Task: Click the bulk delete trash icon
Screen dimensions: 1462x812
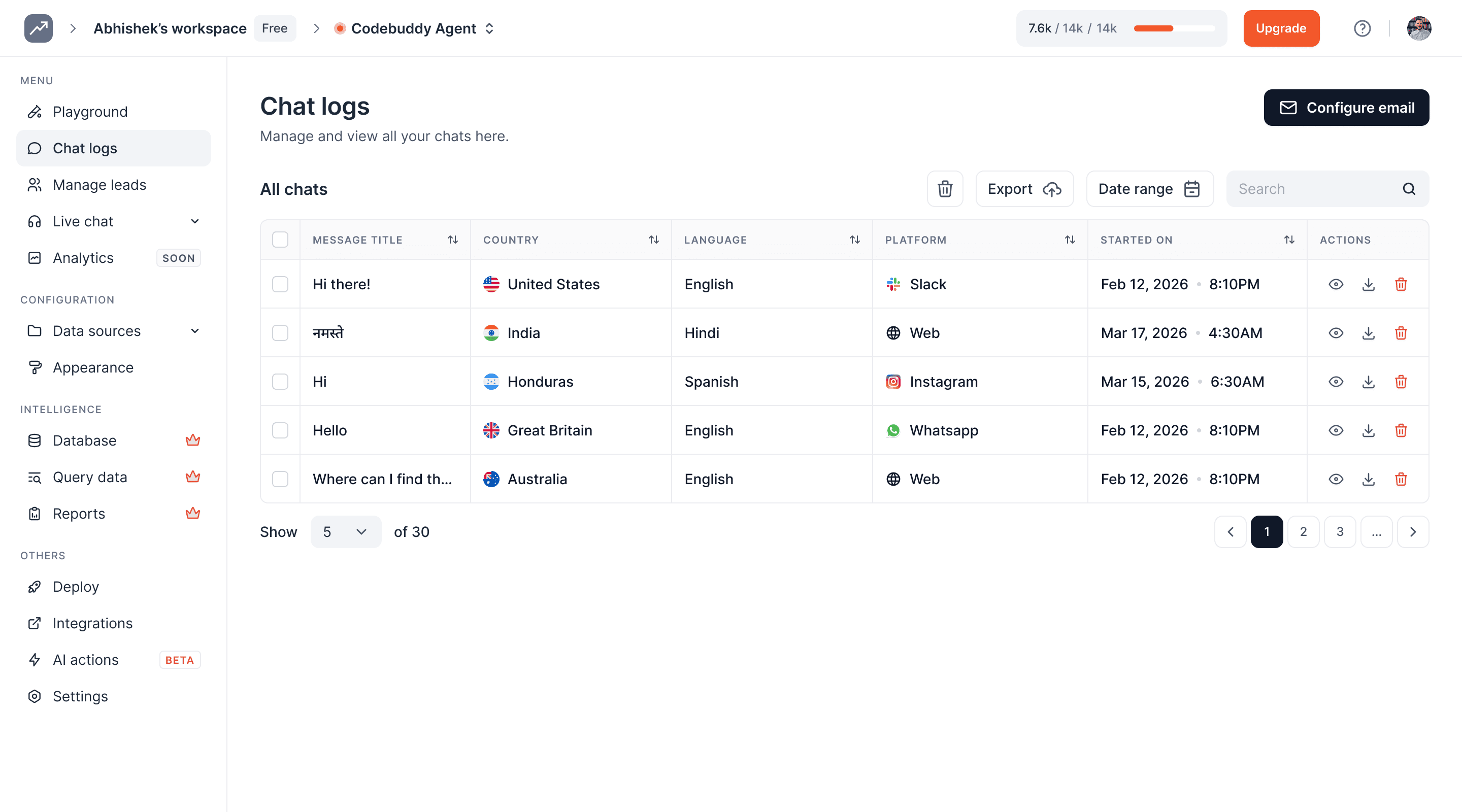Action: pyautogui.click(x=944, y=189)
